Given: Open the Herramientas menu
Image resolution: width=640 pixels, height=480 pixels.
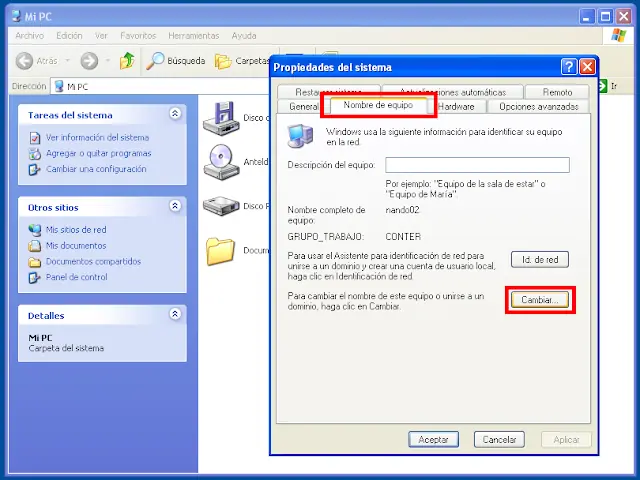Looking at the screenshot, I should coord(193,36).
